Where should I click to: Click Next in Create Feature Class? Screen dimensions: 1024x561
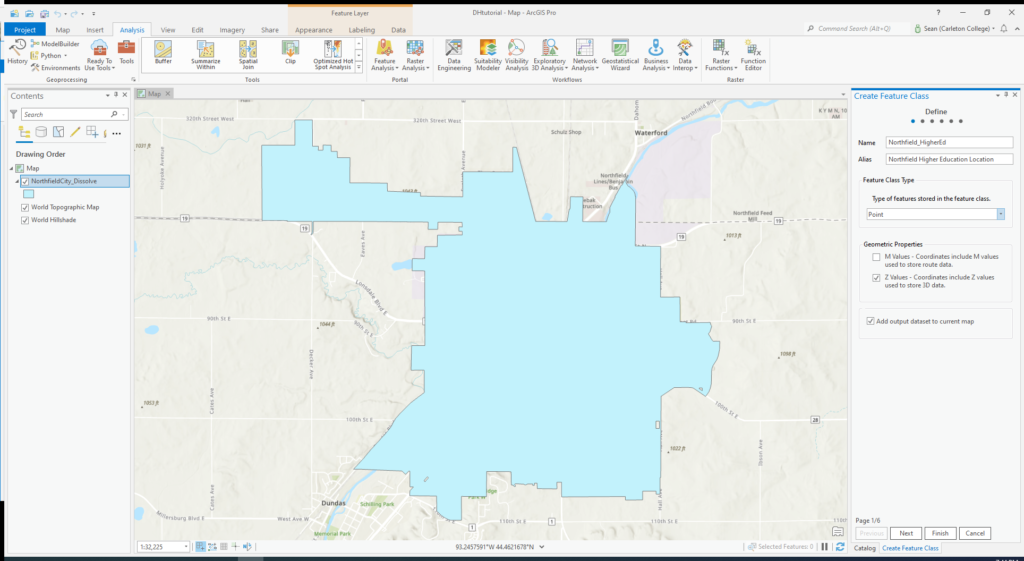[906, 533]
